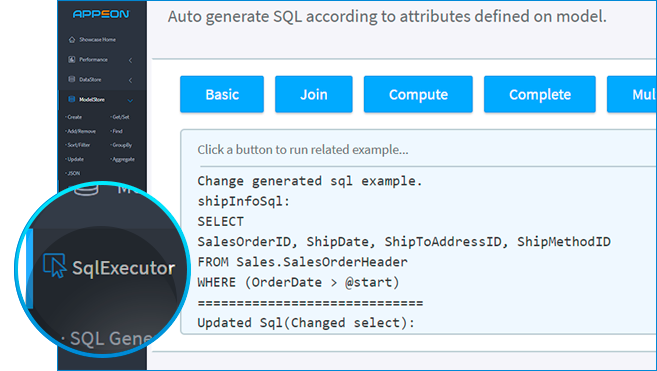Run the Compute example

[418, 94]
